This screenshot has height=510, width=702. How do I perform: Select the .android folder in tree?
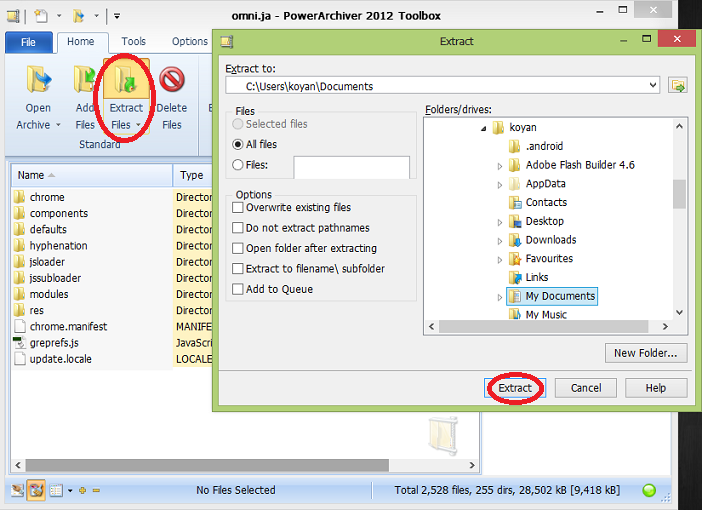tap(544, 146)
